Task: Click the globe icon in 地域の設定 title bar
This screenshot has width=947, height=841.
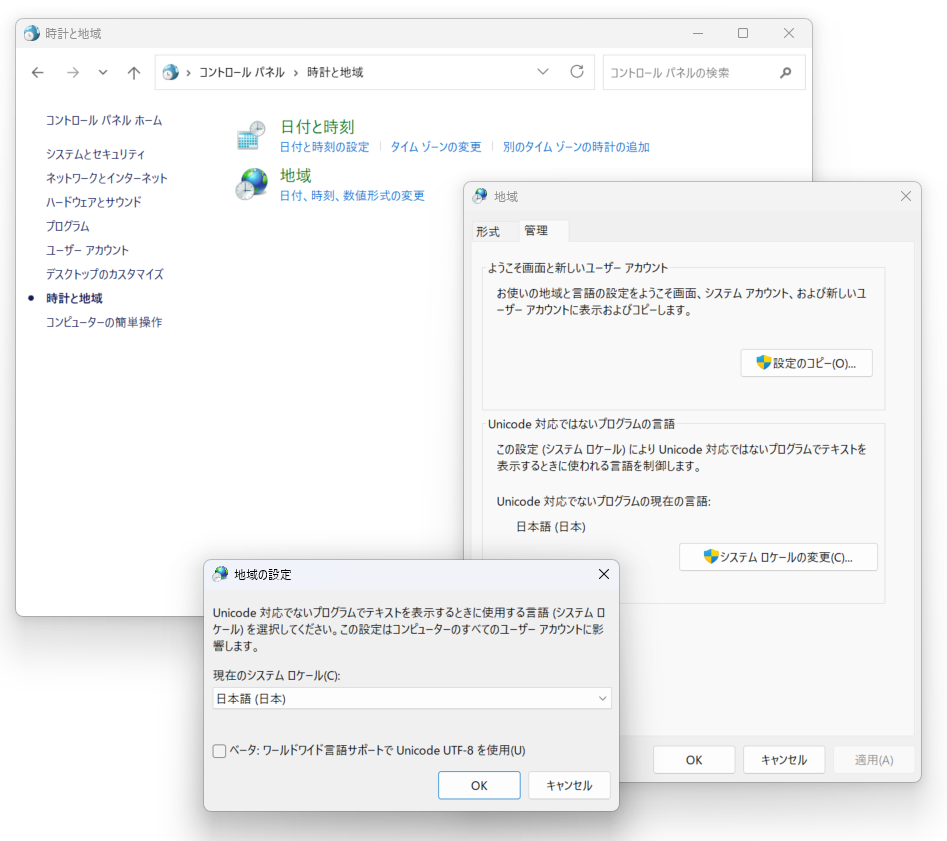Action: [x=219, y=574]
